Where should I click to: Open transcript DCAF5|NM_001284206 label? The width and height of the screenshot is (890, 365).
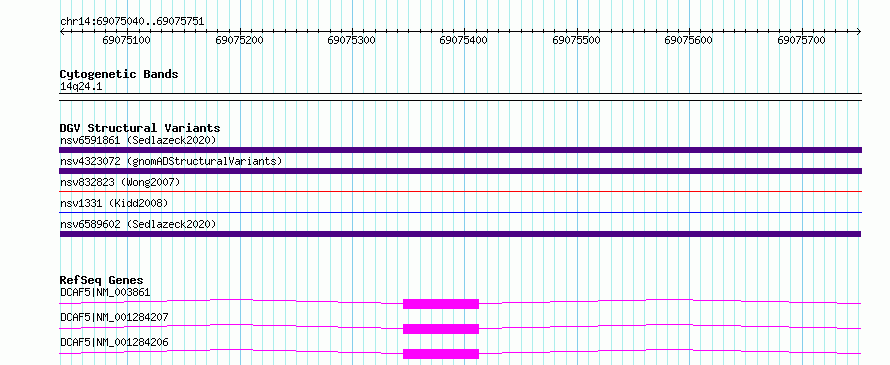(x=114, y=342)
